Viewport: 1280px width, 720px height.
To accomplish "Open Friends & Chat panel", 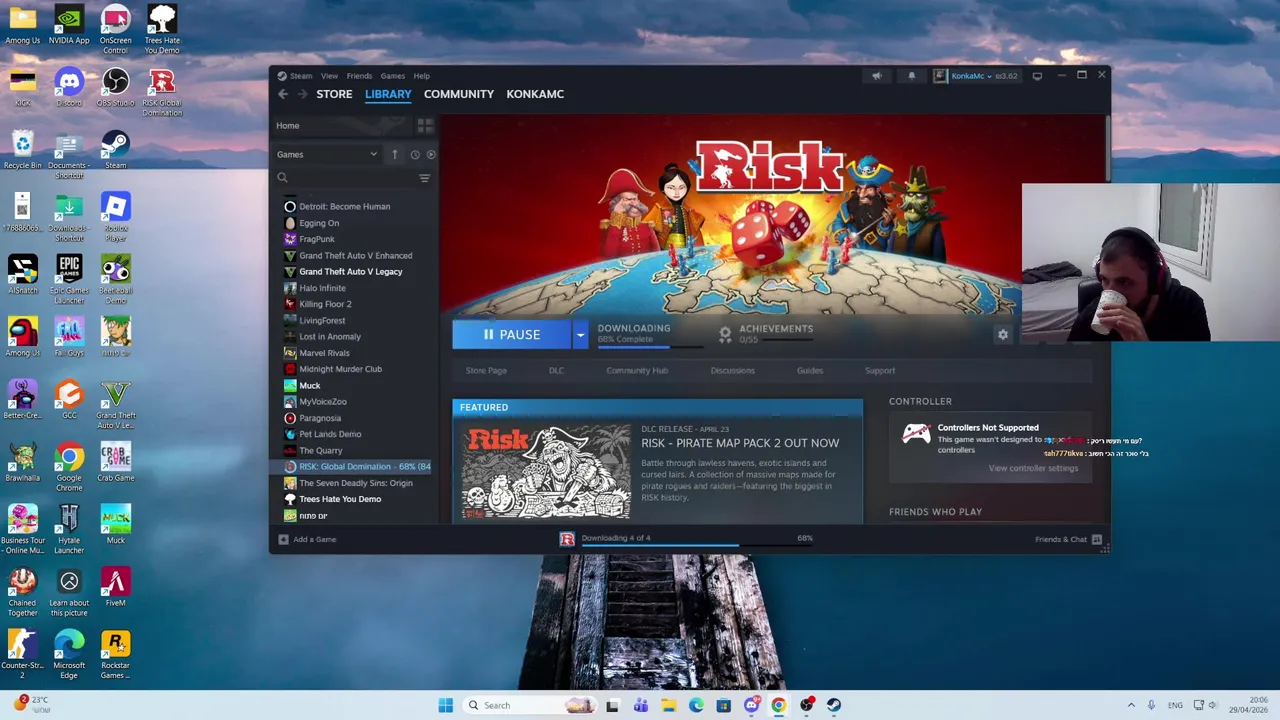I will [1068, 539].
